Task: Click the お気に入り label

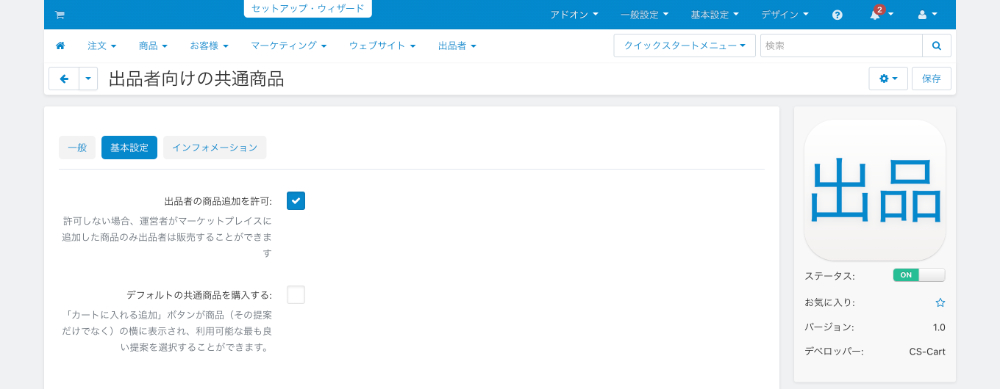Action: click(x=830, y=302)
